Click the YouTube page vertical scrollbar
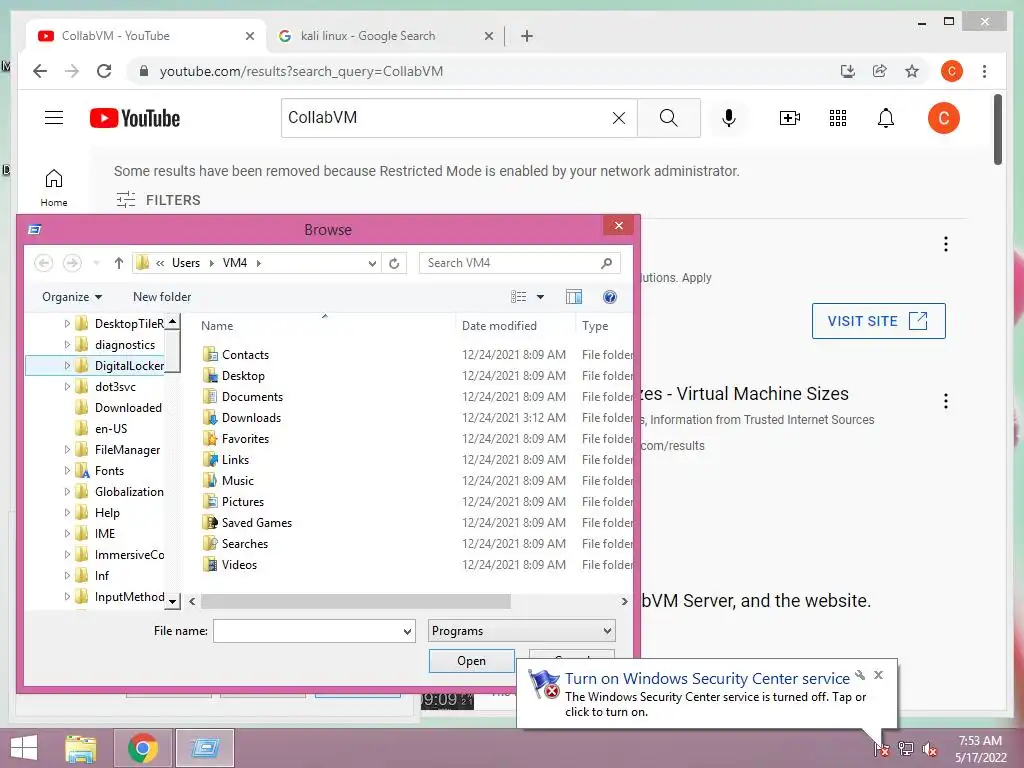The image size is (1024, 768). (997, 129)
